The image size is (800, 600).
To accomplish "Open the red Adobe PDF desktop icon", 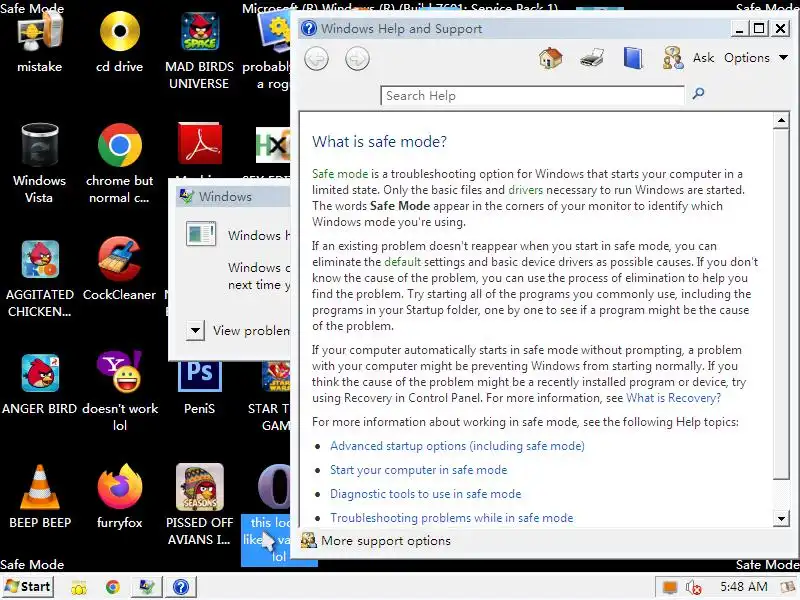I will [199, 143].
